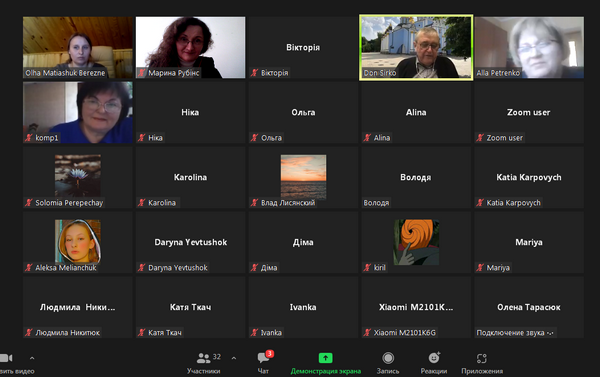This screenshot has width=600, height=377.
Task: Click Alla Petrenko's video tile
Action: [x=529, y=47]
